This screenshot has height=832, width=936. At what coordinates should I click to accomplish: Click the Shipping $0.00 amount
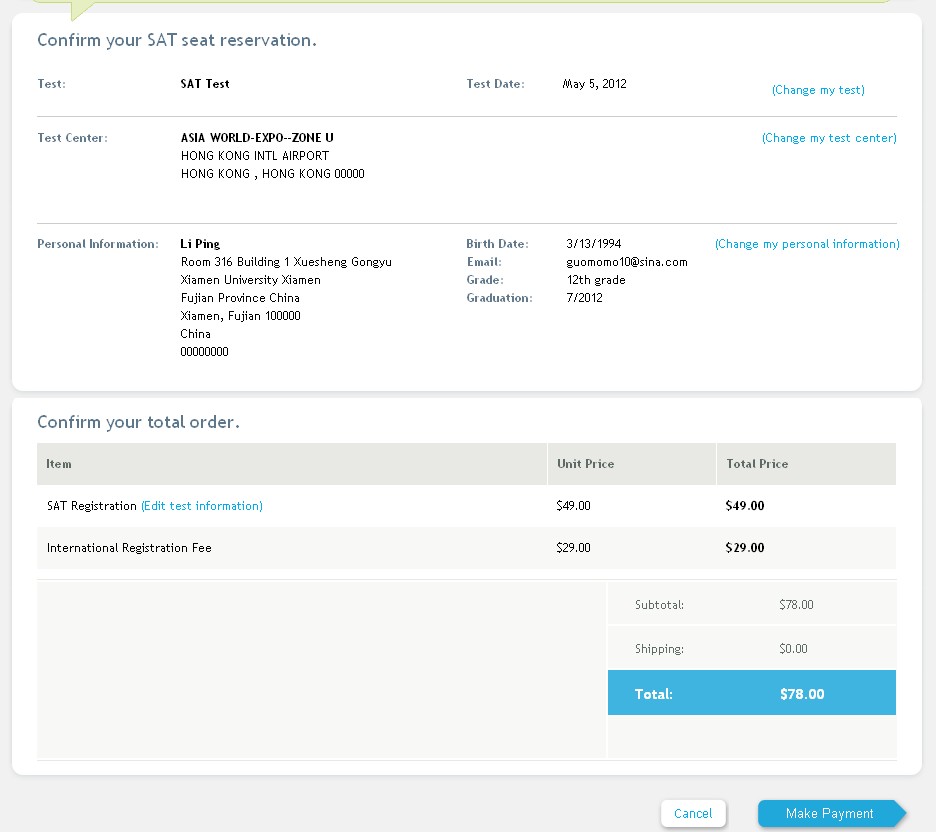pos(793,649)
